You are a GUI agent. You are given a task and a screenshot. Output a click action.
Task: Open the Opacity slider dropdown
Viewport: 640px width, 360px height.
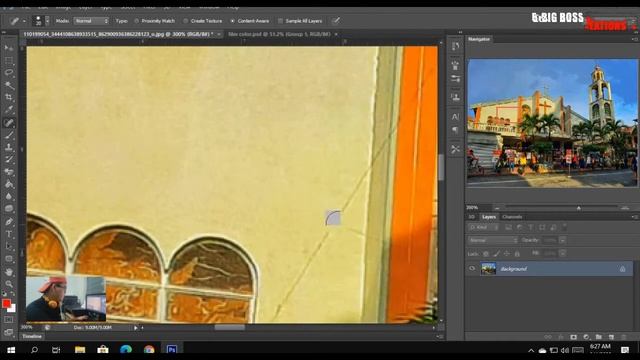tap(562, 240)
